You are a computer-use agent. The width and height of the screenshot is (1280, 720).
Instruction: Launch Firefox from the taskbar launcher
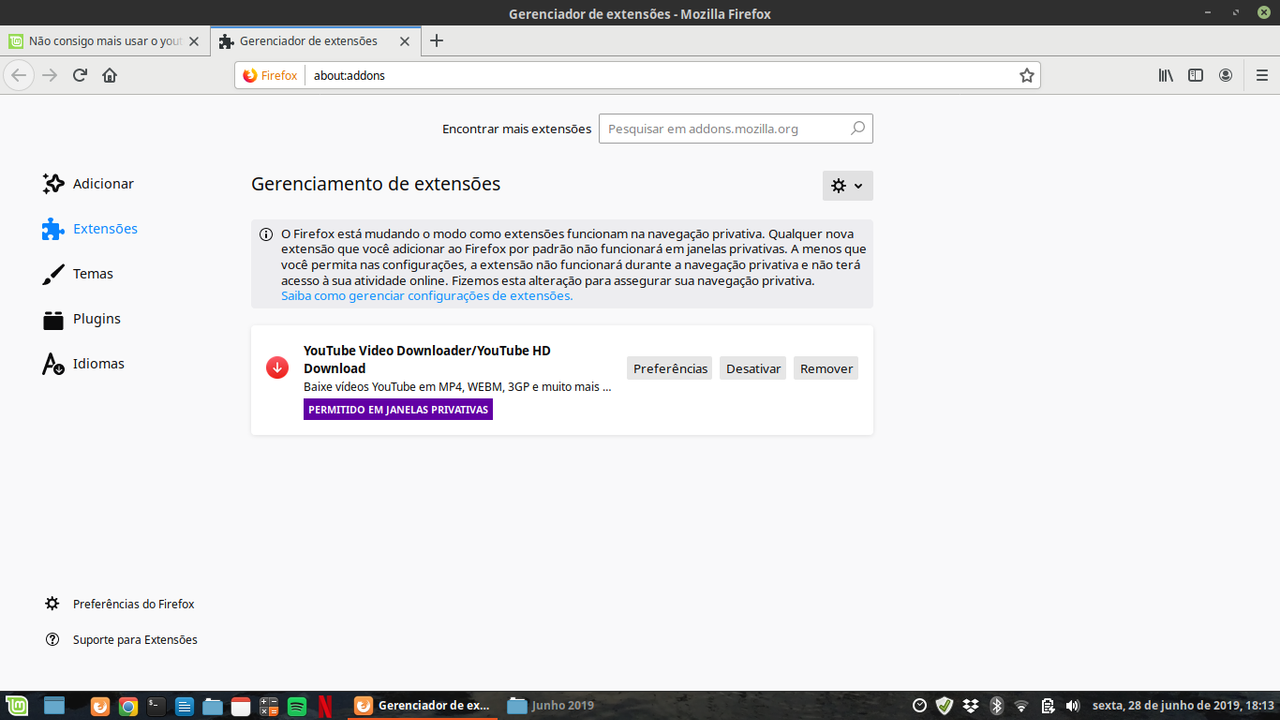pyautogui.click(x=100, y=706)
